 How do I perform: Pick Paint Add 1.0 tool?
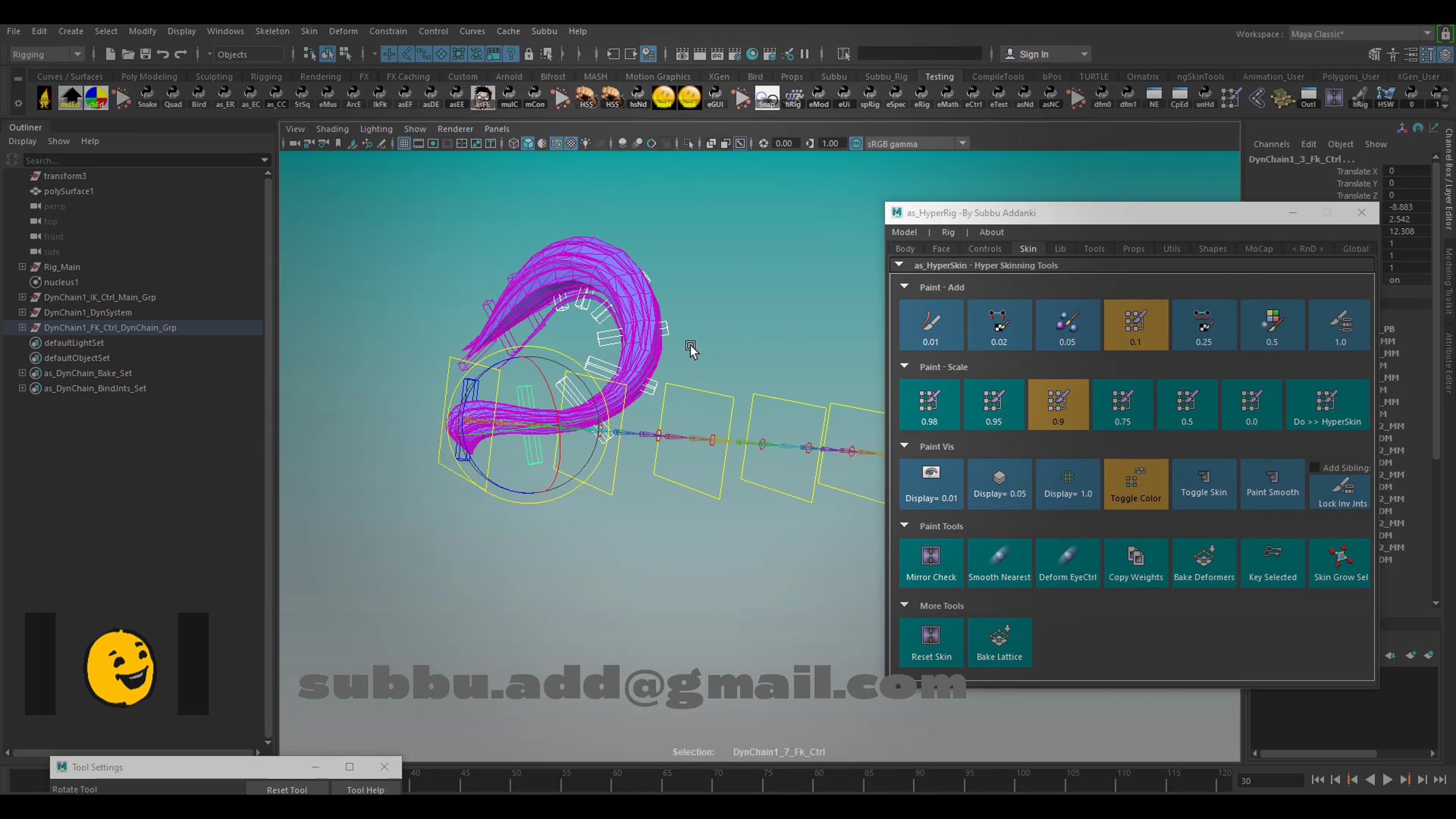[x=1340, y=325]
